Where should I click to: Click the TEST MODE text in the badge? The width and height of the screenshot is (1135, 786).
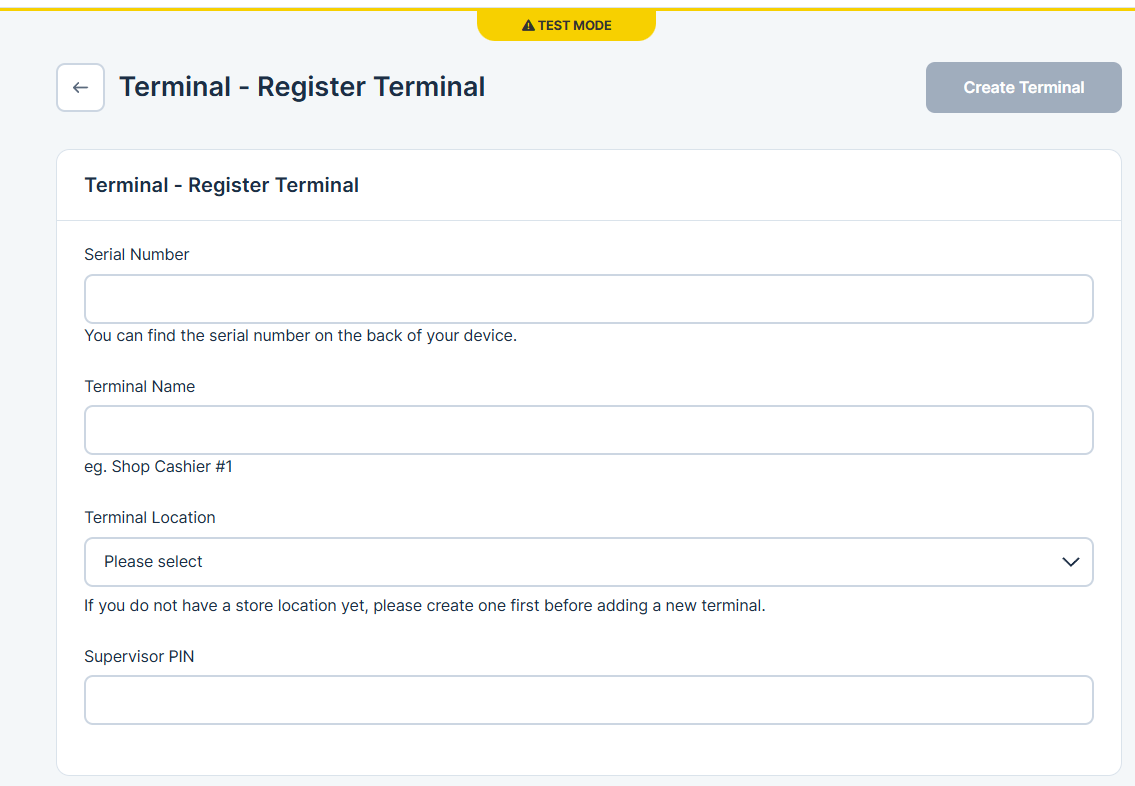(575, 26)
